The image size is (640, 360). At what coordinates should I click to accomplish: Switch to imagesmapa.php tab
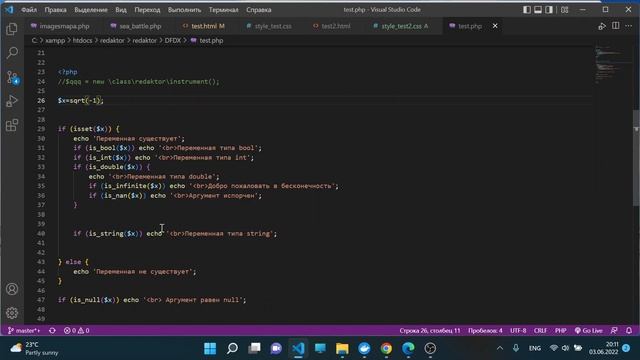[x=60, y=26]
